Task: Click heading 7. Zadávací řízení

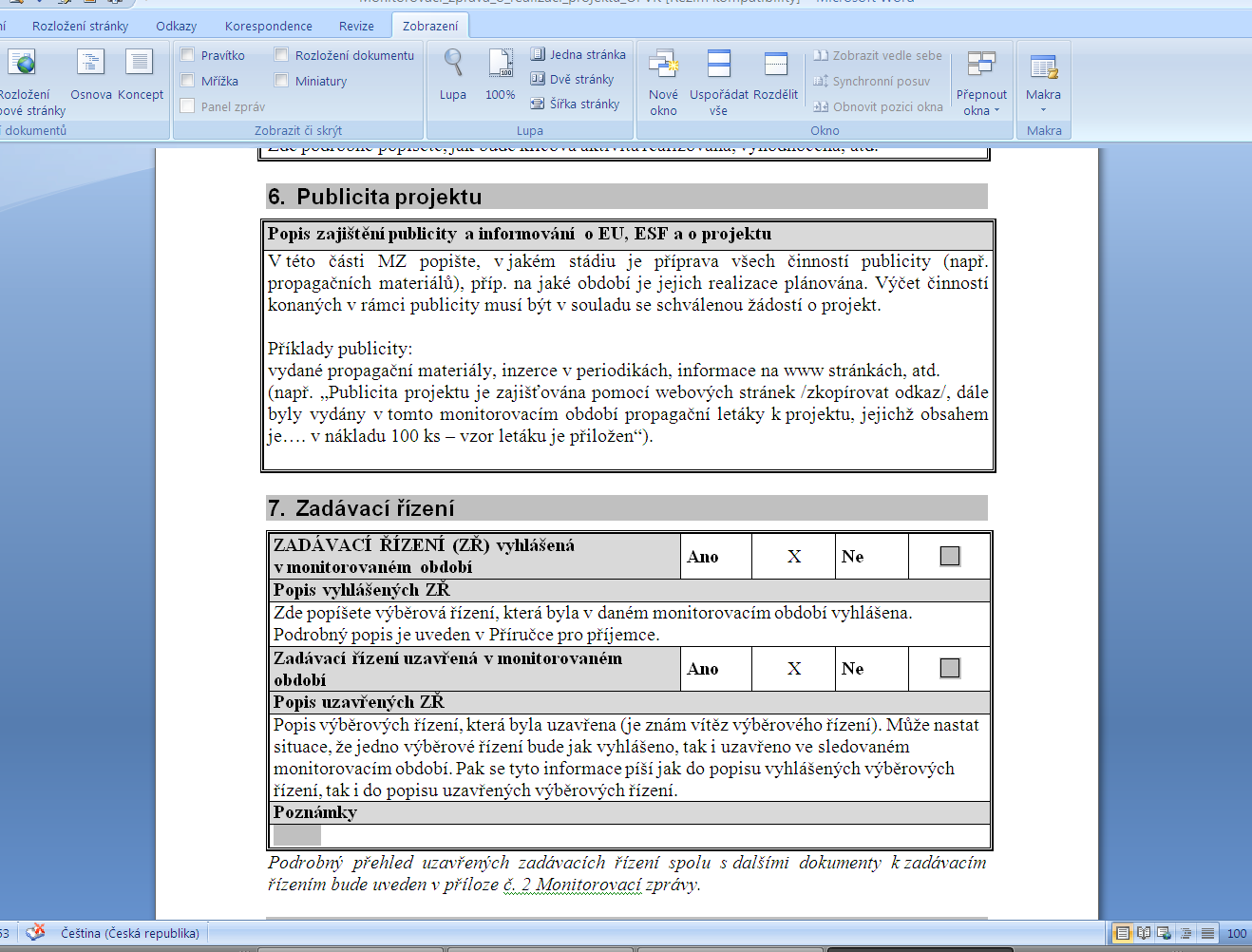Action: [361, 508]
